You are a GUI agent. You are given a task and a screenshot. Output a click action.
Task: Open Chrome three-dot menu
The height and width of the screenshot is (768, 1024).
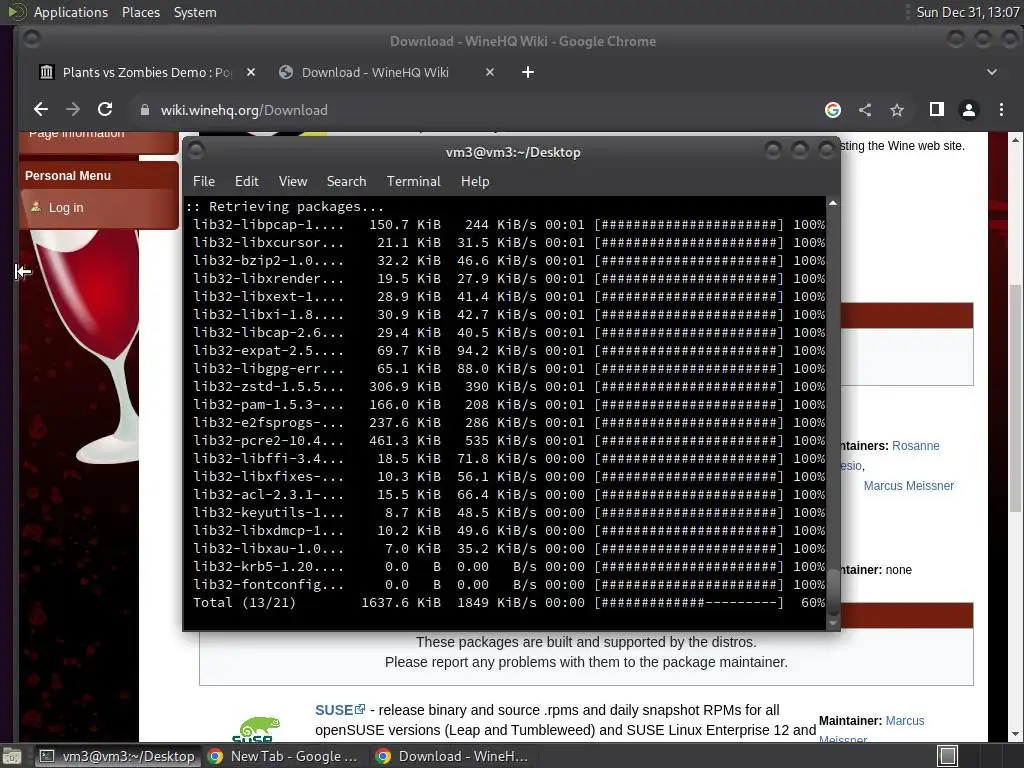pyautogui.click(x=1001, y=110)
